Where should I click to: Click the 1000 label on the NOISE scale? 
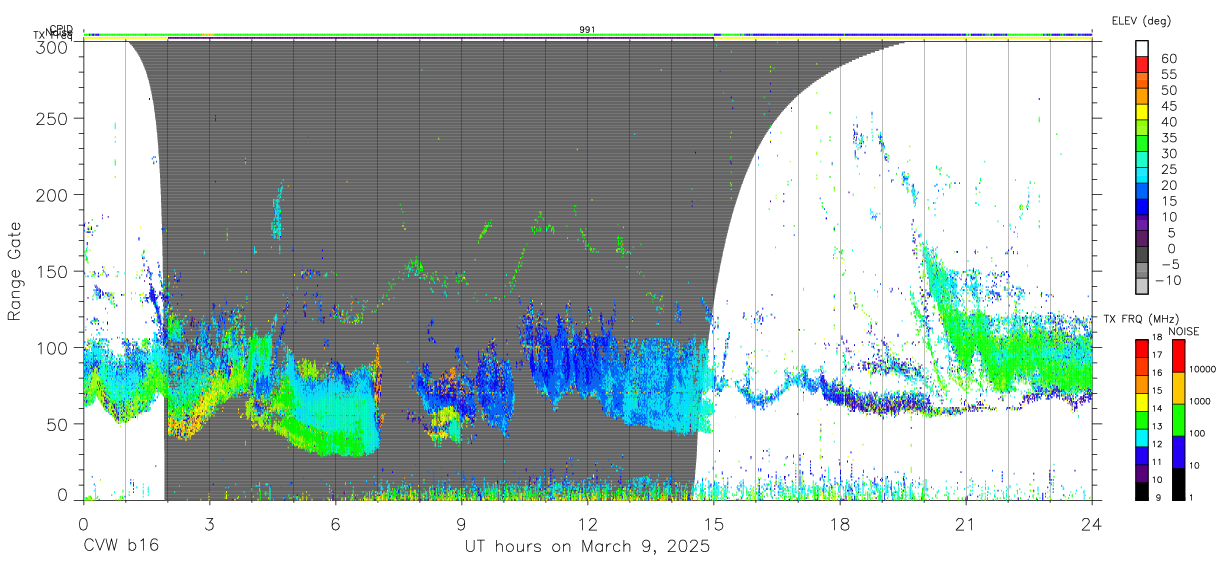[x=1201, y=402]
